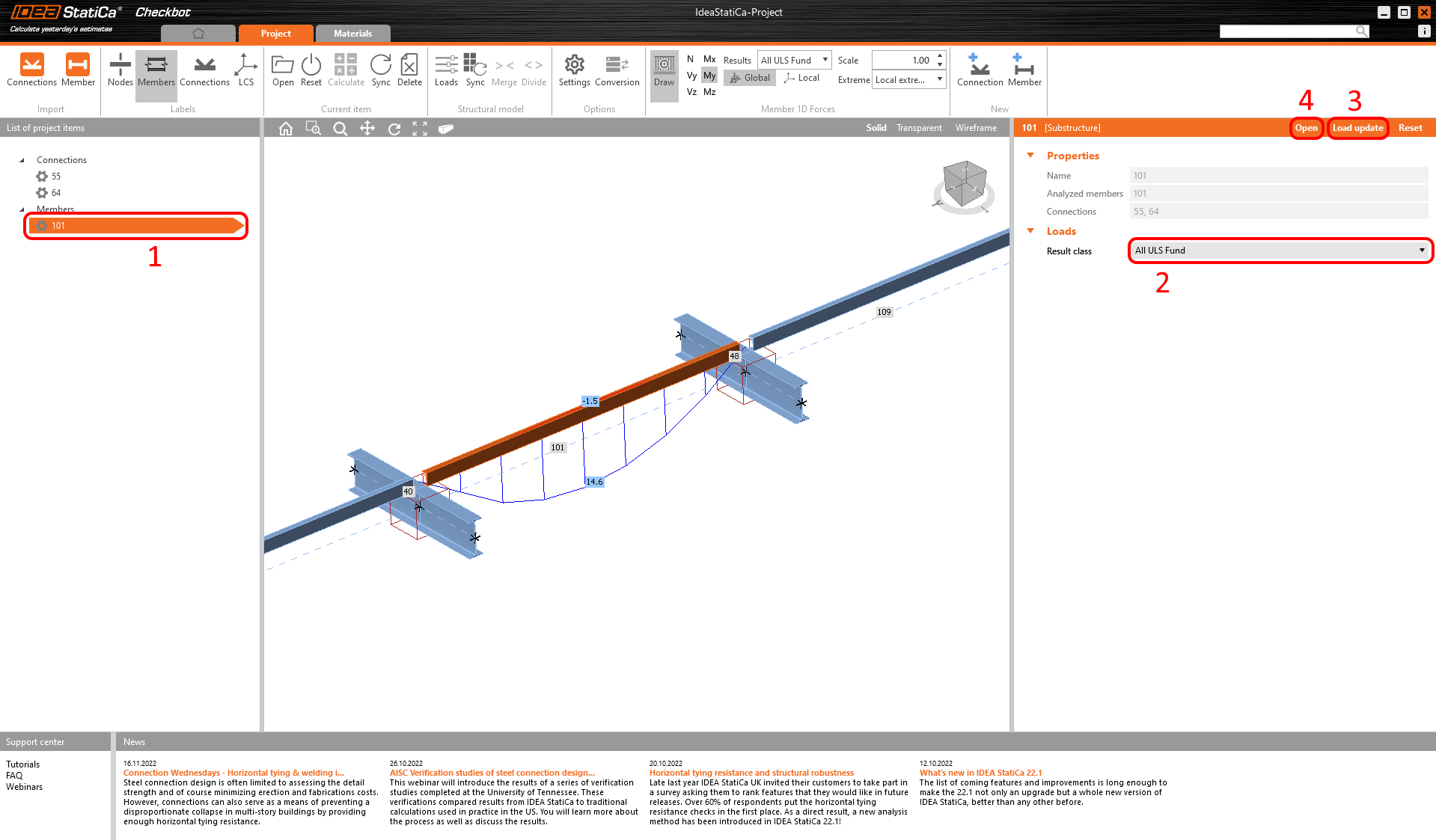The image size is (1436, 840).
Task: Open the Extreme dropdown in ribbon
Action: point(909,80)
